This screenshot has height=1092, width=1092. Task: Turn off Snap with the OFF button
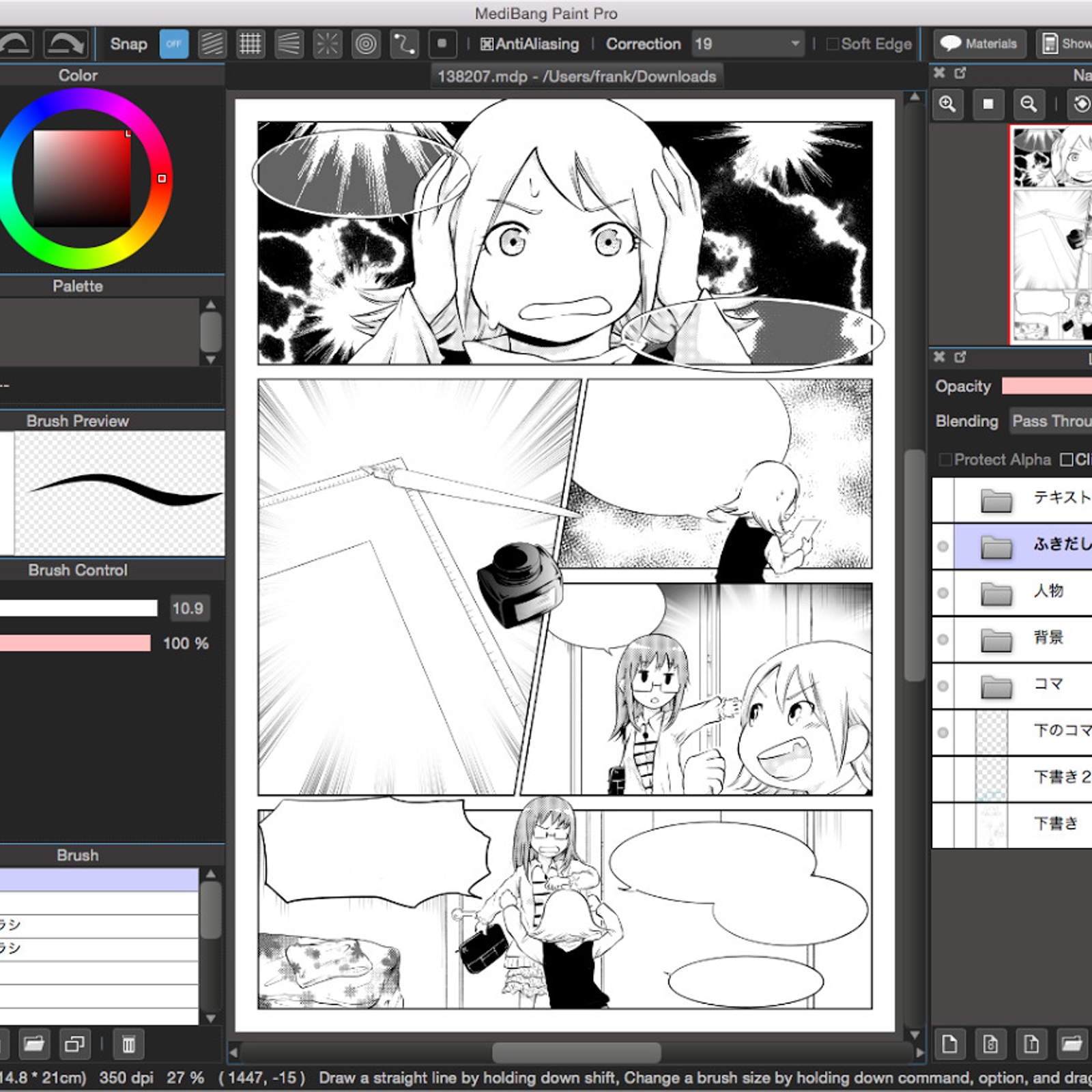point(174,44)
